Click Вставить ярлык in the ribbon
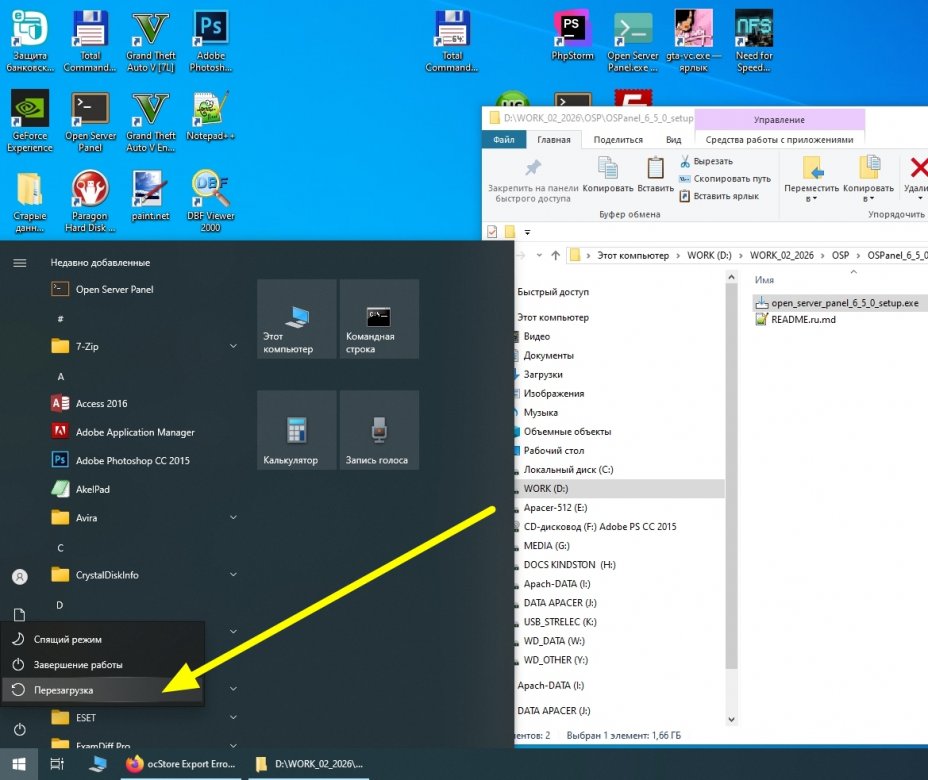928x780 pixels. (719, 196)
